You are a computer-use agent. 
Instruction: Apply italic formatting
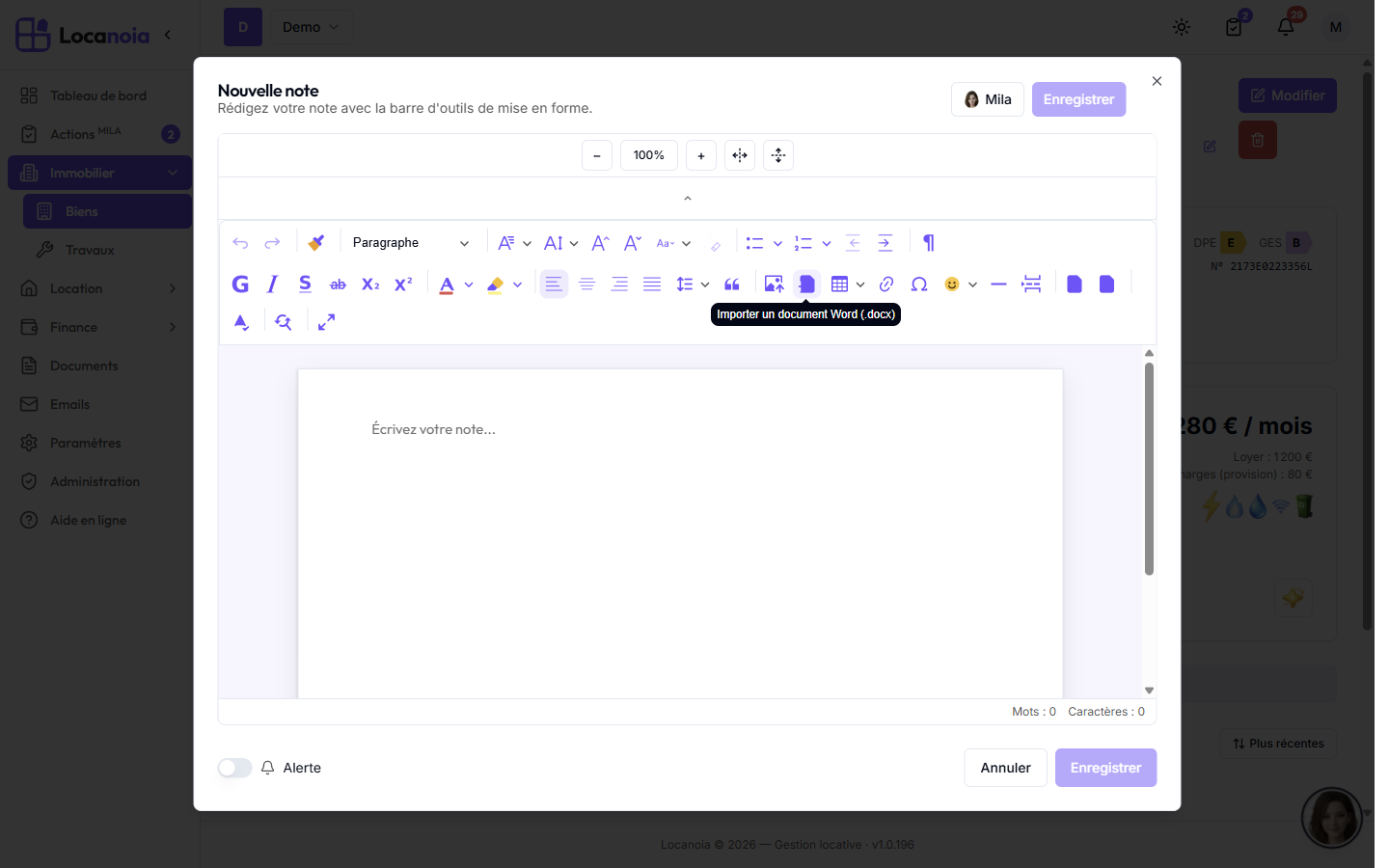coord(273,284)
